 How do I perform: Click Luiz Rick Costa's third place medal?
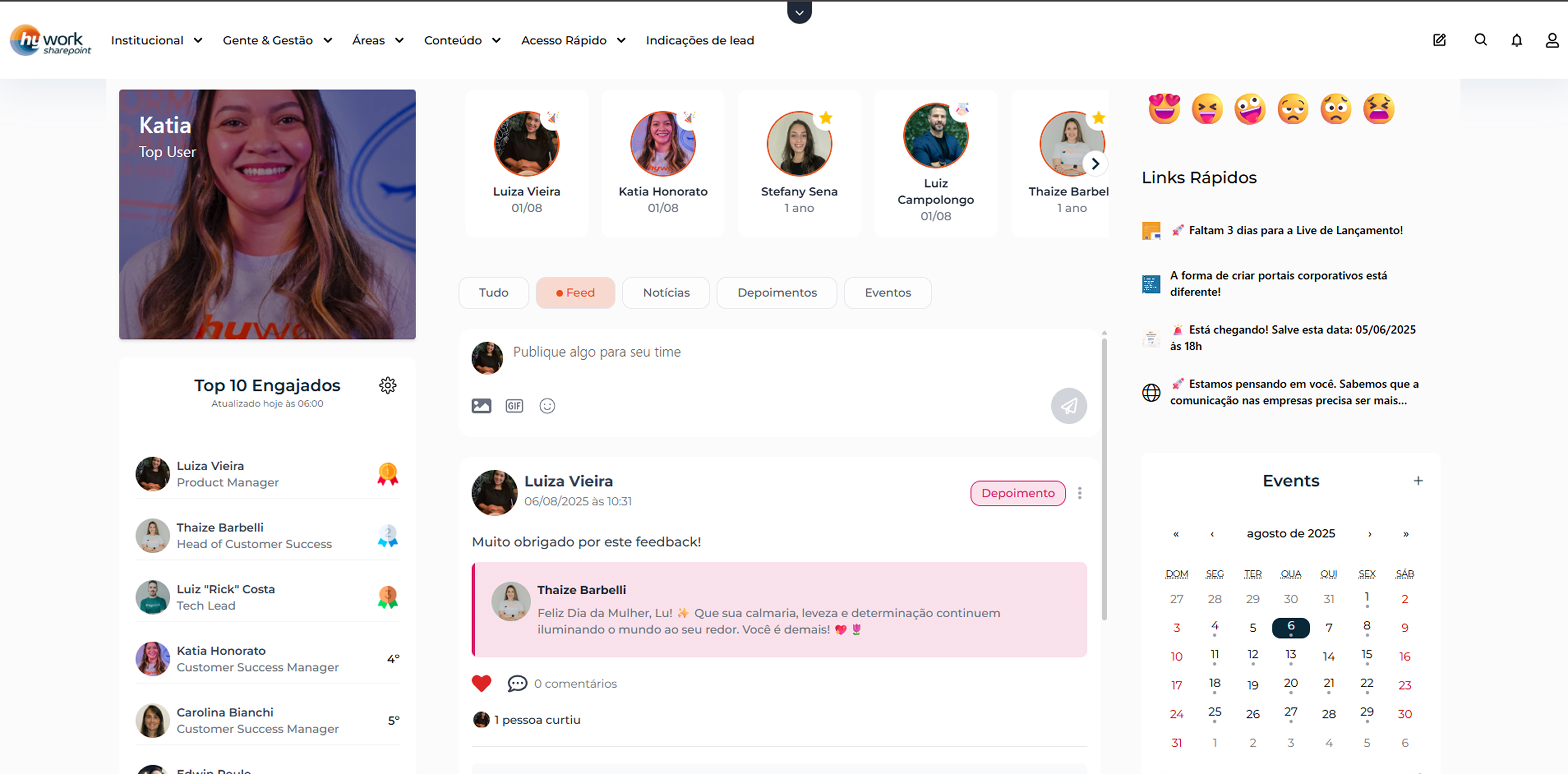pos(388,597)
